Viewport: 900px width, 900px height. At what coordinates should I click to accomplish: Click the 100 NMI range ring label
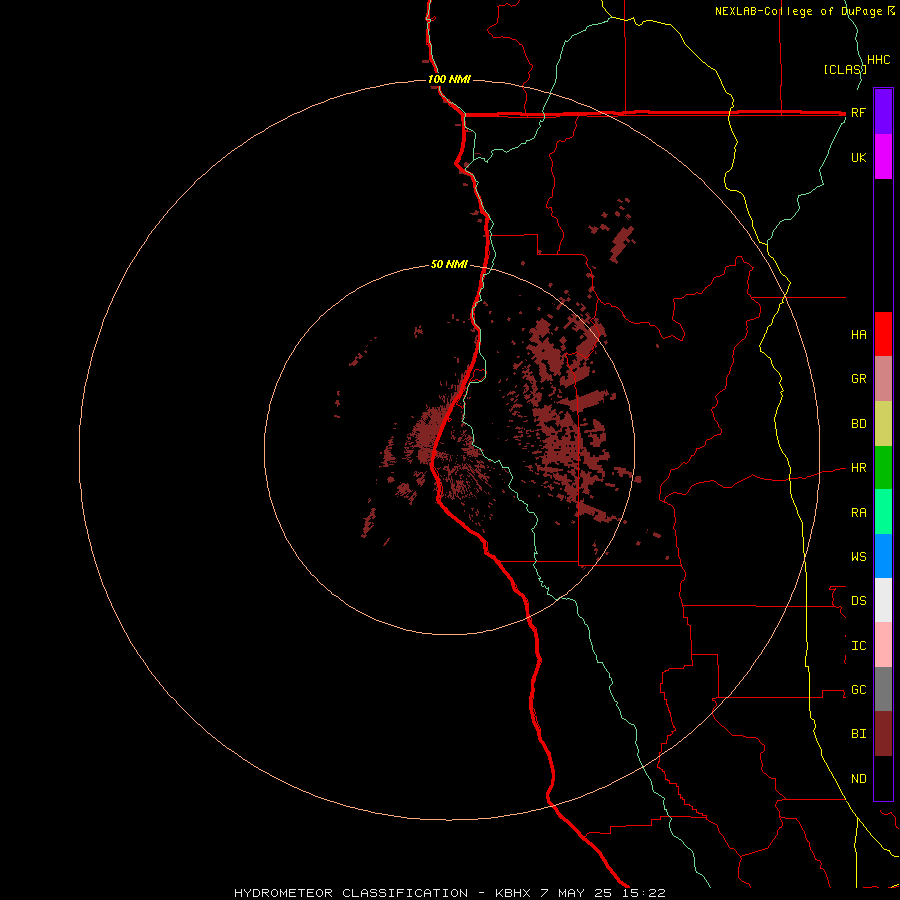coord(449,79)
